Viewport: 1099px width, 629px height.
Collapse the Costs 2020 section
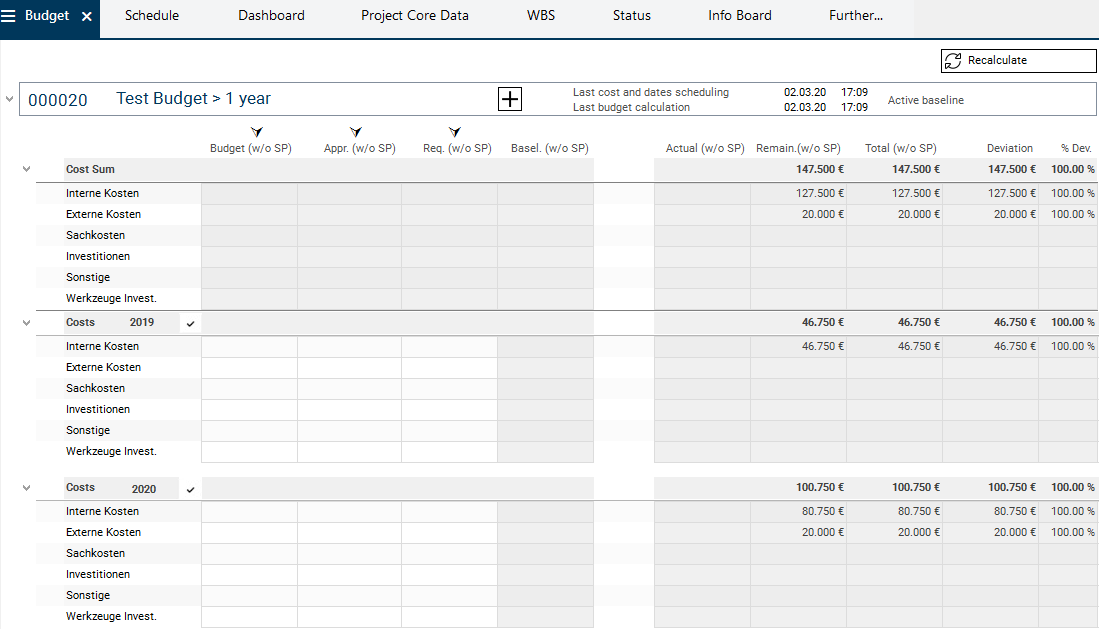[x=26, y=488]
